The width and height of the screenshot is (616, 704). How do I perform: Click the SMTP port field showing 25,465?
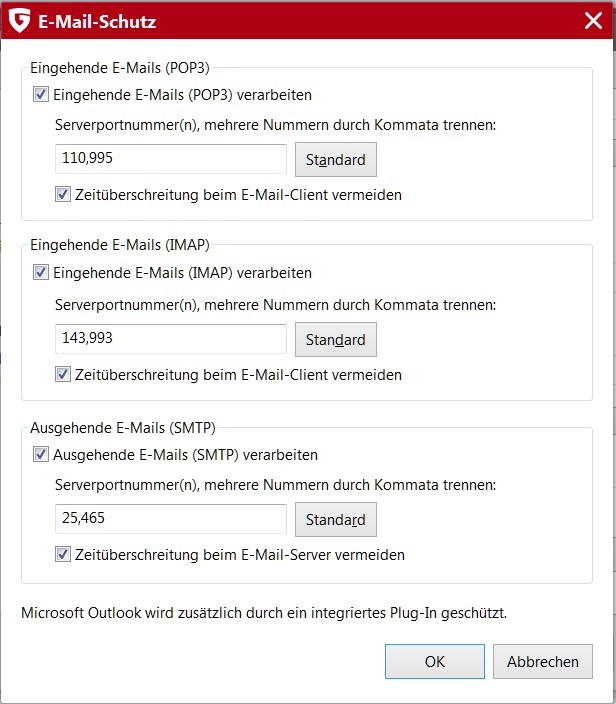tap(170, 519)
